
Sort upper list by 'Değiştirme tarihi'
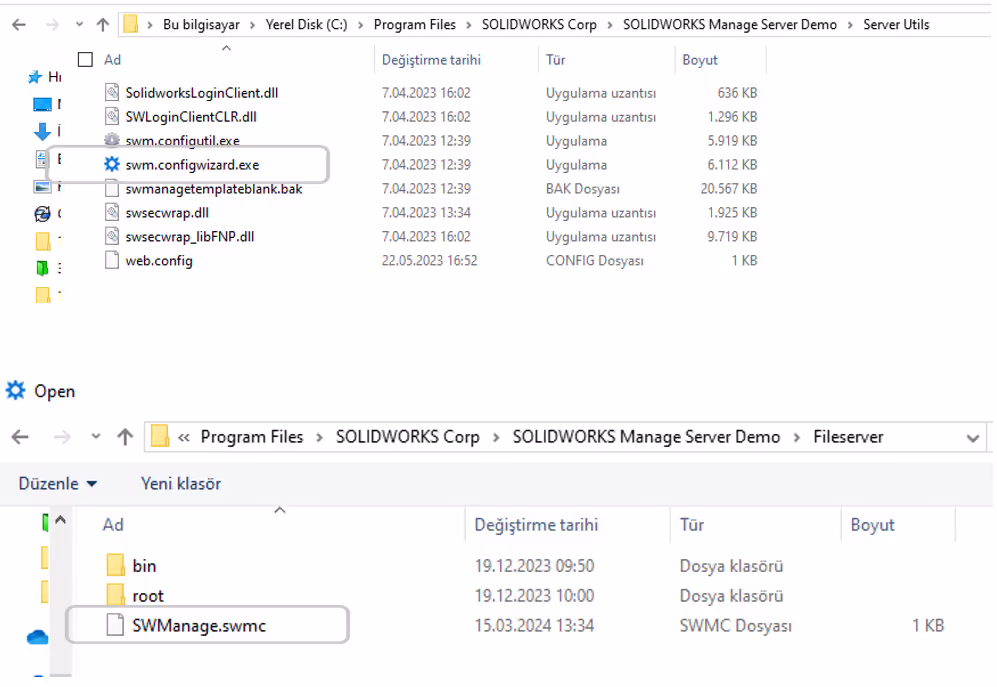click(431, 60)
